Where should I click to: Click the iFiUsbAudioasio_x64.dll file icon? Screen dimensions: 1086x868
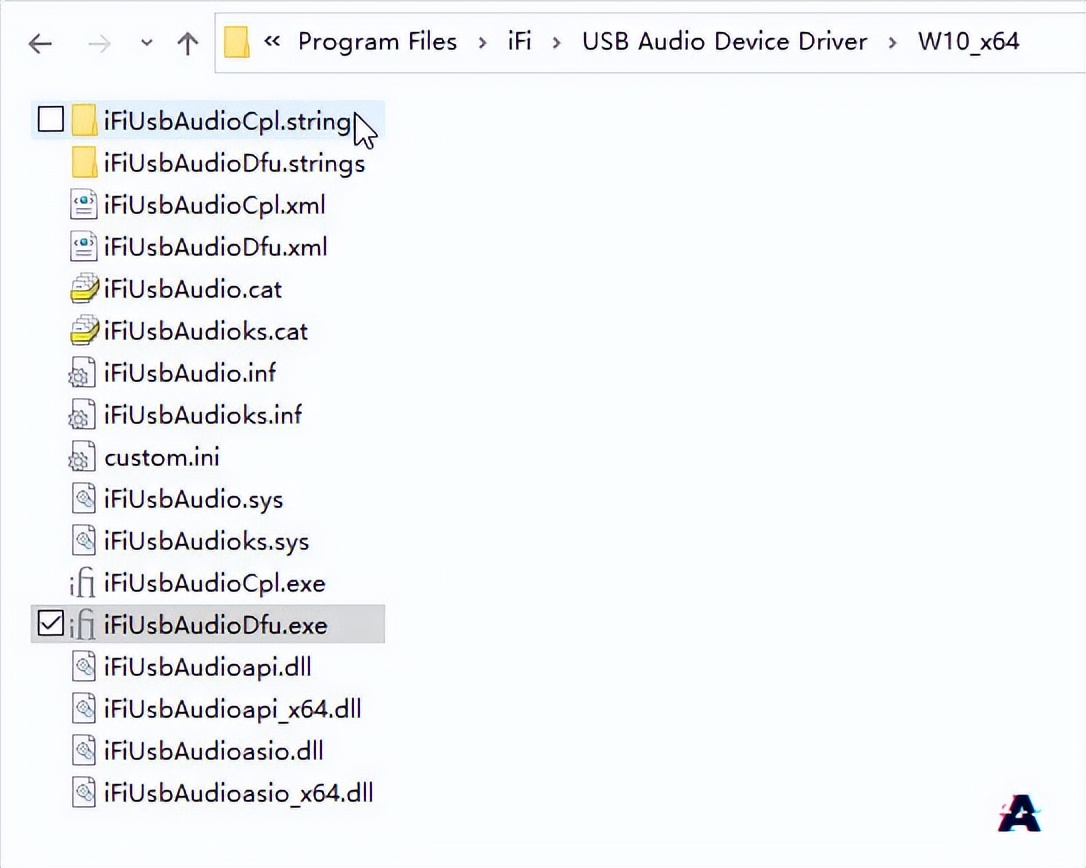pyautogui.click(x=84, y=792)
